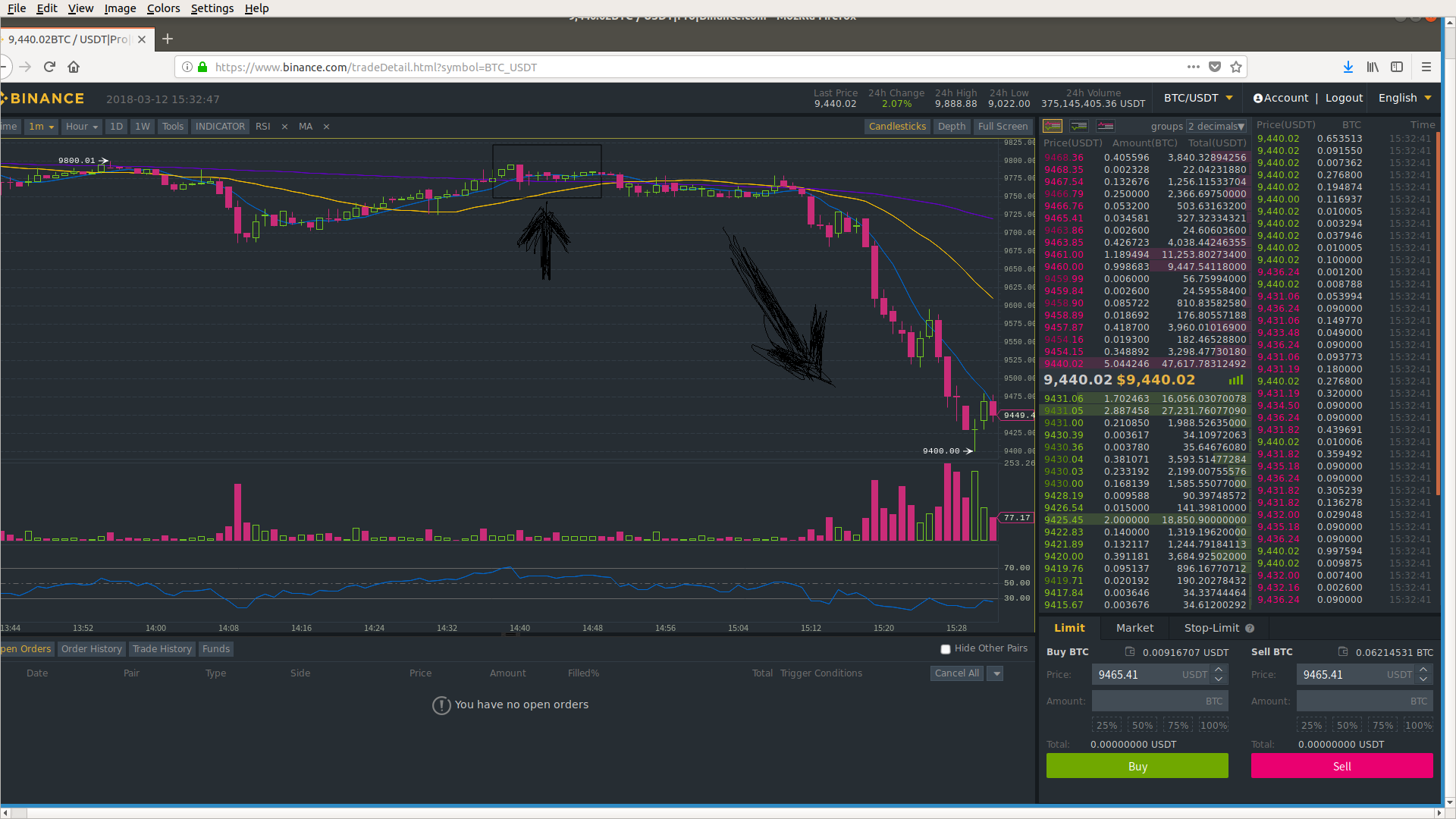Click the wallet icon beside the USDT balance
1456x819 pixels.
1130,651
